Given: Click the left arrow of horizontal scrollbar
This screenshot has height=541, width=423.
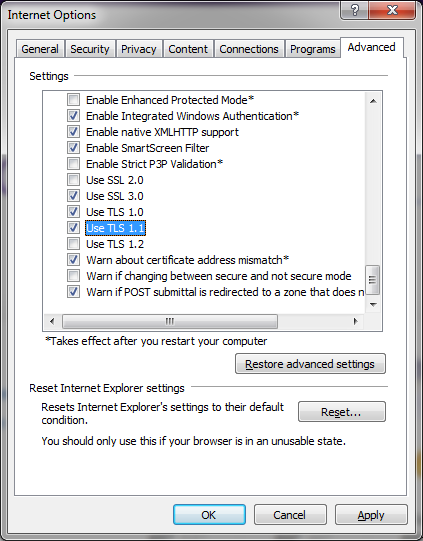Looking at the screenshot, I should [x=52, y=322].
